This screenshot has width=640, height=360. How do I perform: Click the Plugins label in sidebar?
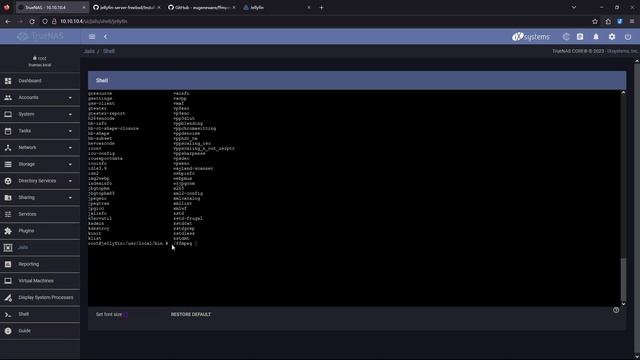click(26, 231)
